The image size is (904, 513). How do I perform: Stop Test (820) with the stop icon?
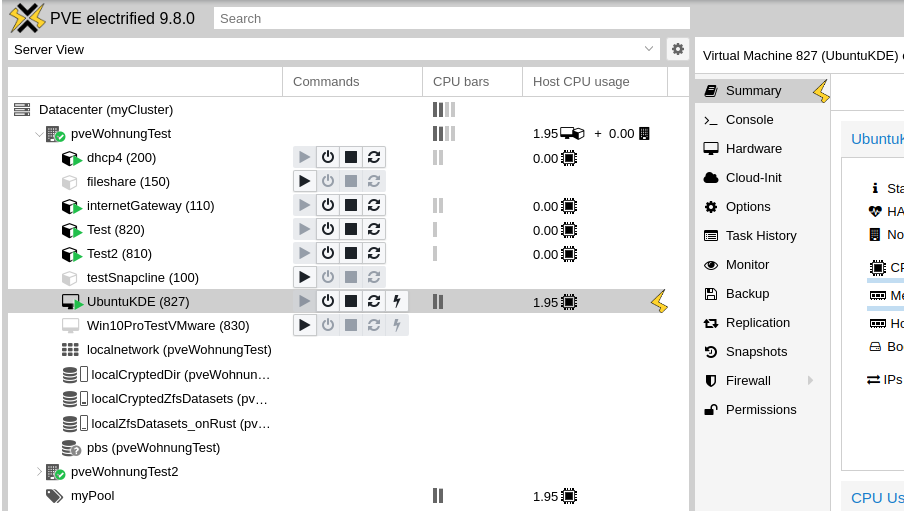[x=351, y=229]
